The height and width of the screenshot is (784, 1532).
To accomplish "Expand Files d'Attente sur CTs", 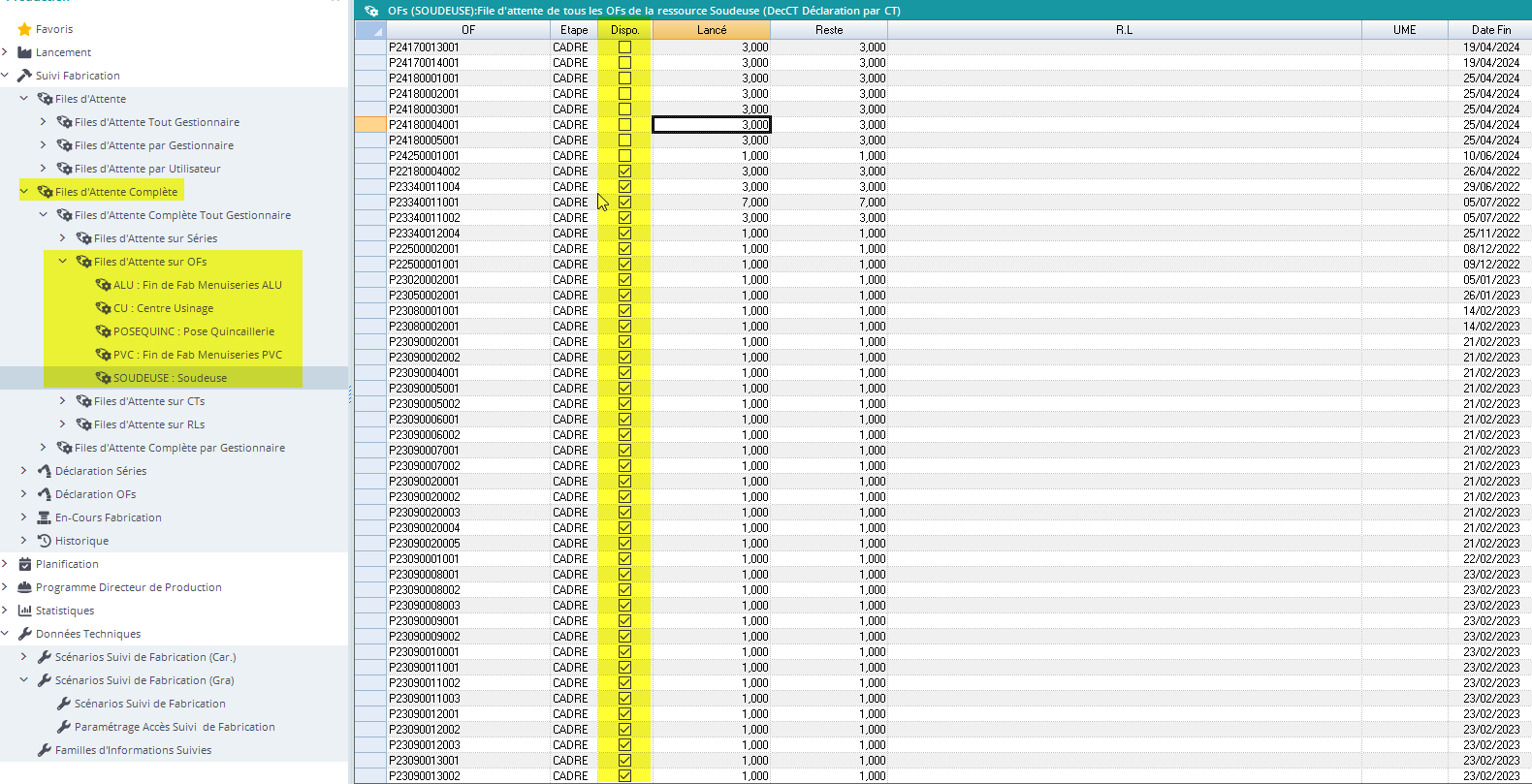I will (63, 401).
